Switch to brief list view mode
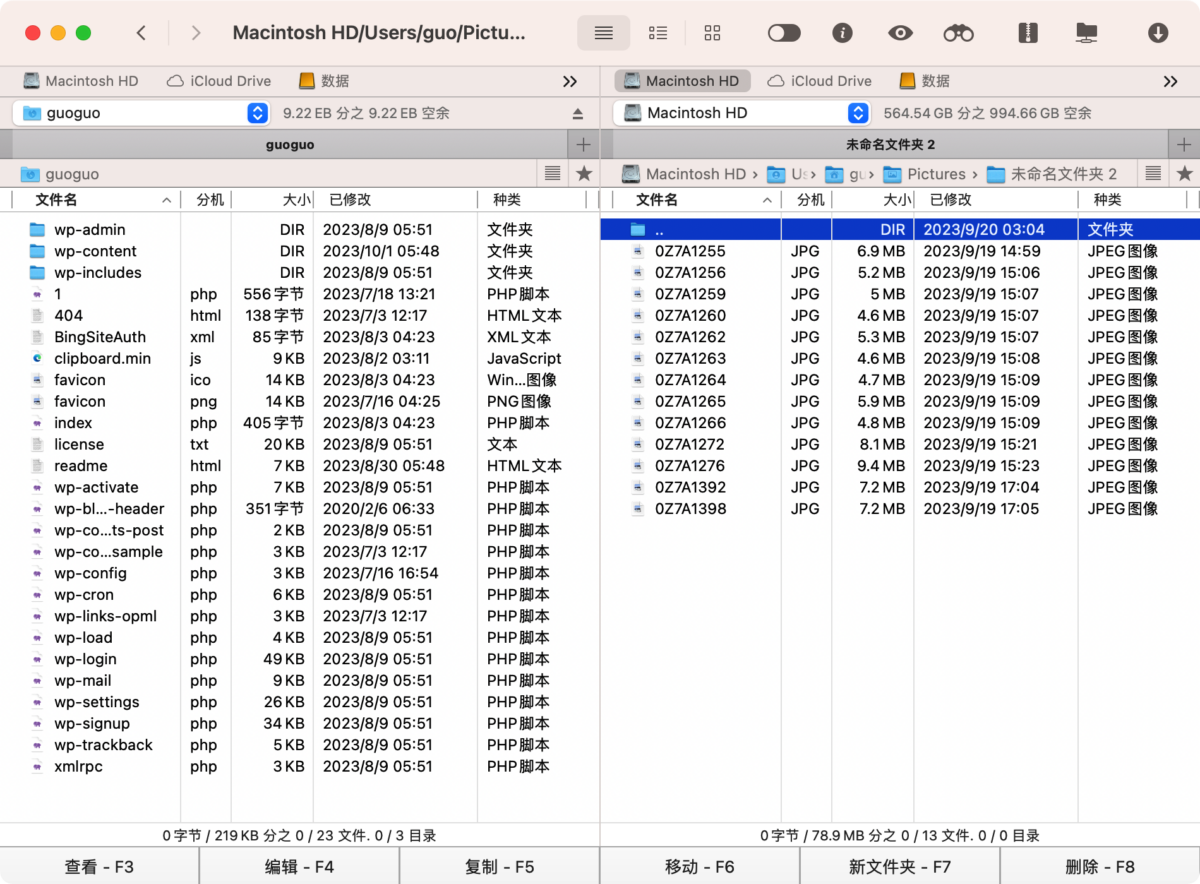Image resolution: width=1200 pixels, height=884 pixels. [x=658, y=33]
